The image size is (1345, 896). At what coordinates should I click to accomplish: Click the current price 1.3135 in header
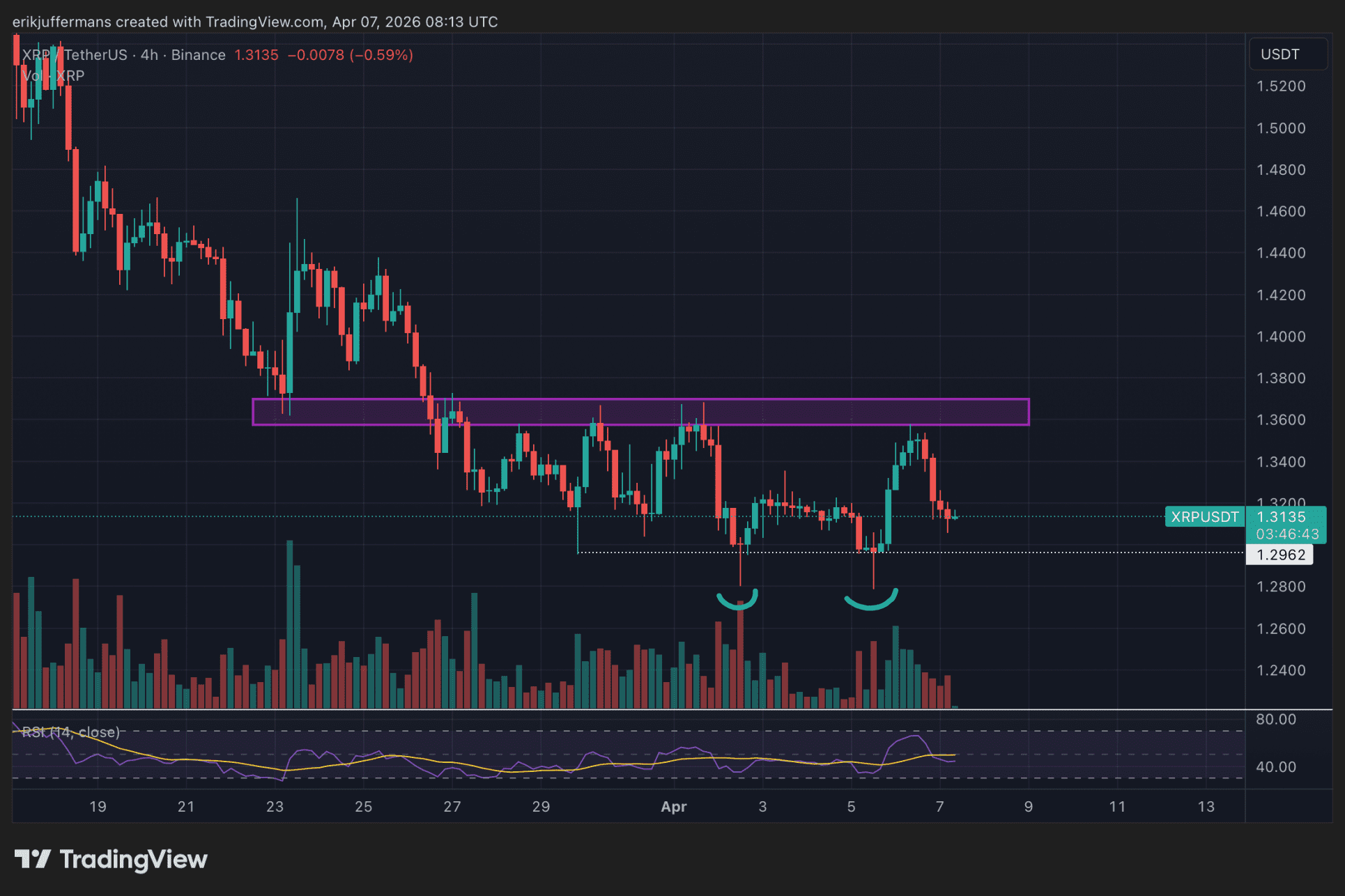(256, 55)
